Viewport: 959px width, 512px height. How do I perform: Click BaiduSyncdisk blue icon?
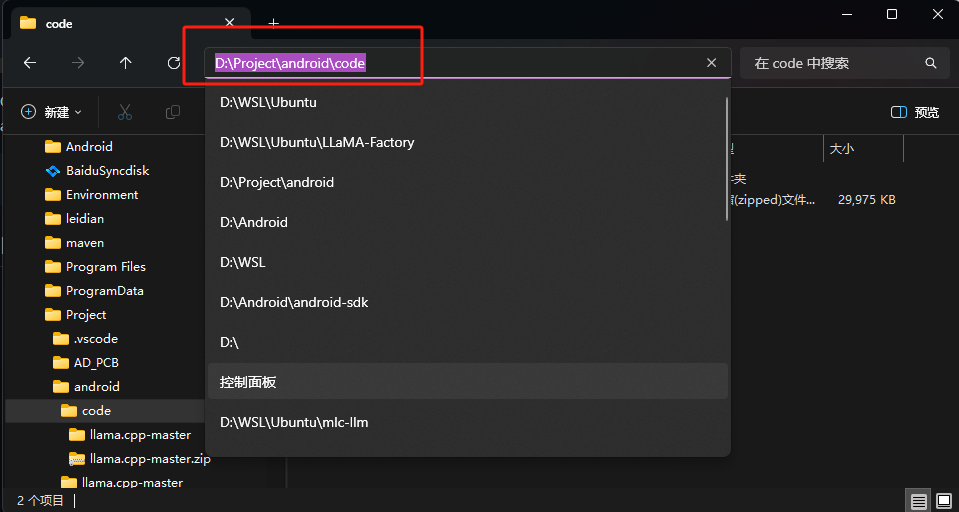[53, 171]
